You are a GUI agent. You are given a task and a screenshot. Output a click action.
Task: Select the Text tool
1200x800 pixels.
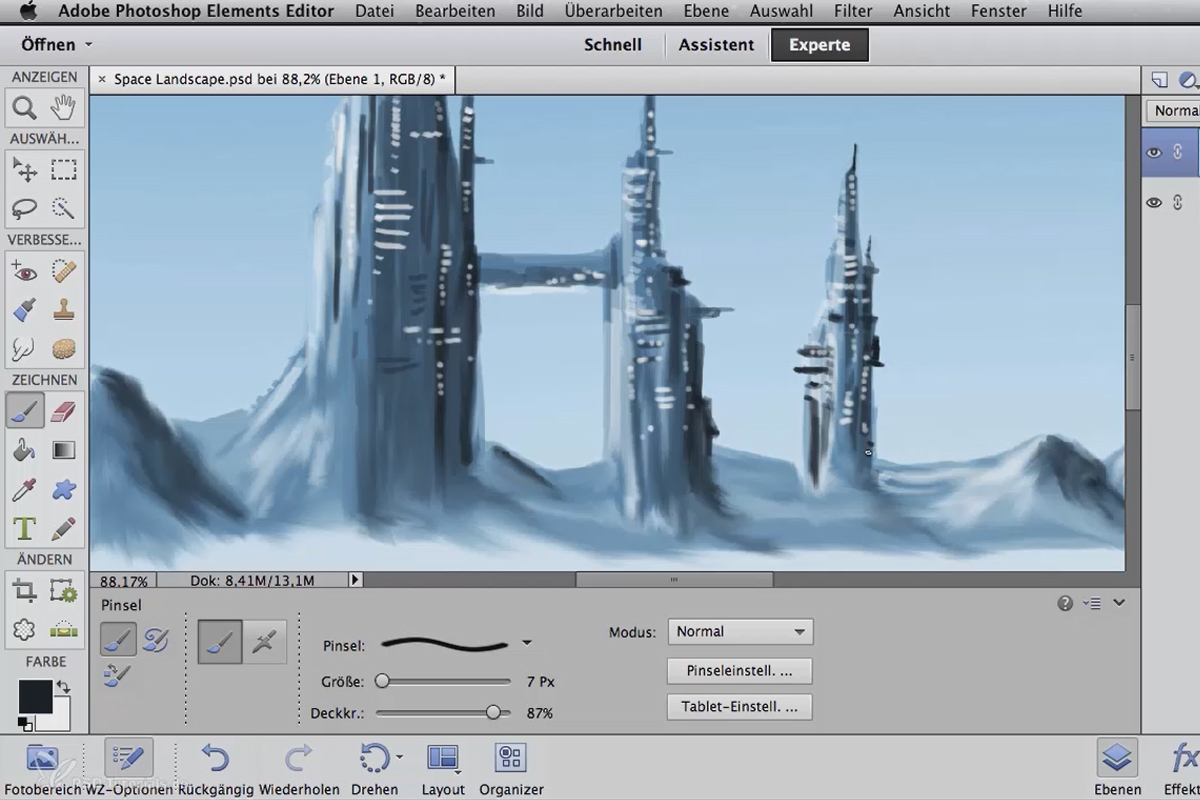pos(25,528)
